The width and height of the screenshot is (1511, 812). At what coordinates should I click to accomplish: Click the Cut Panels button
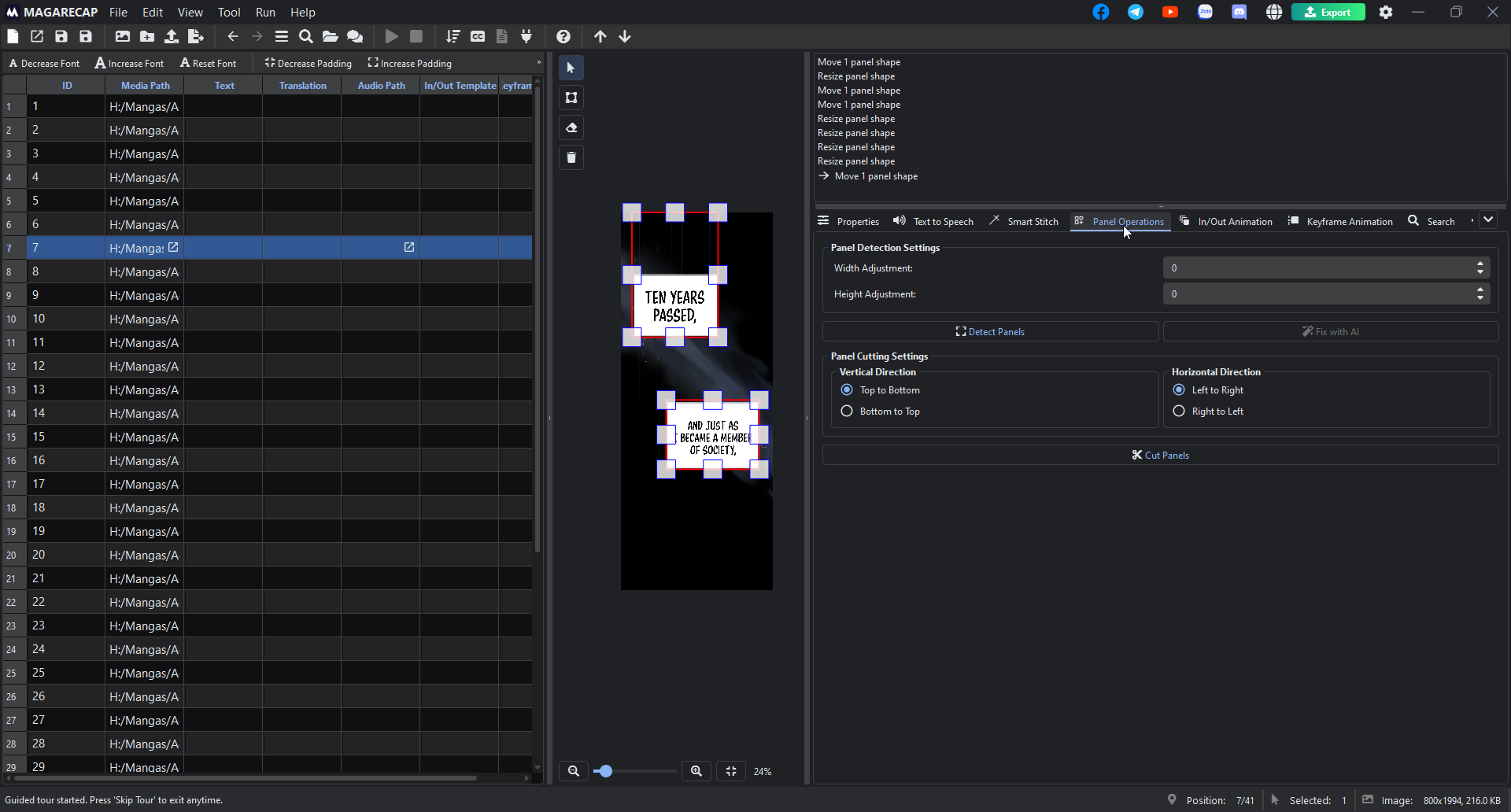coord(1160,455)
